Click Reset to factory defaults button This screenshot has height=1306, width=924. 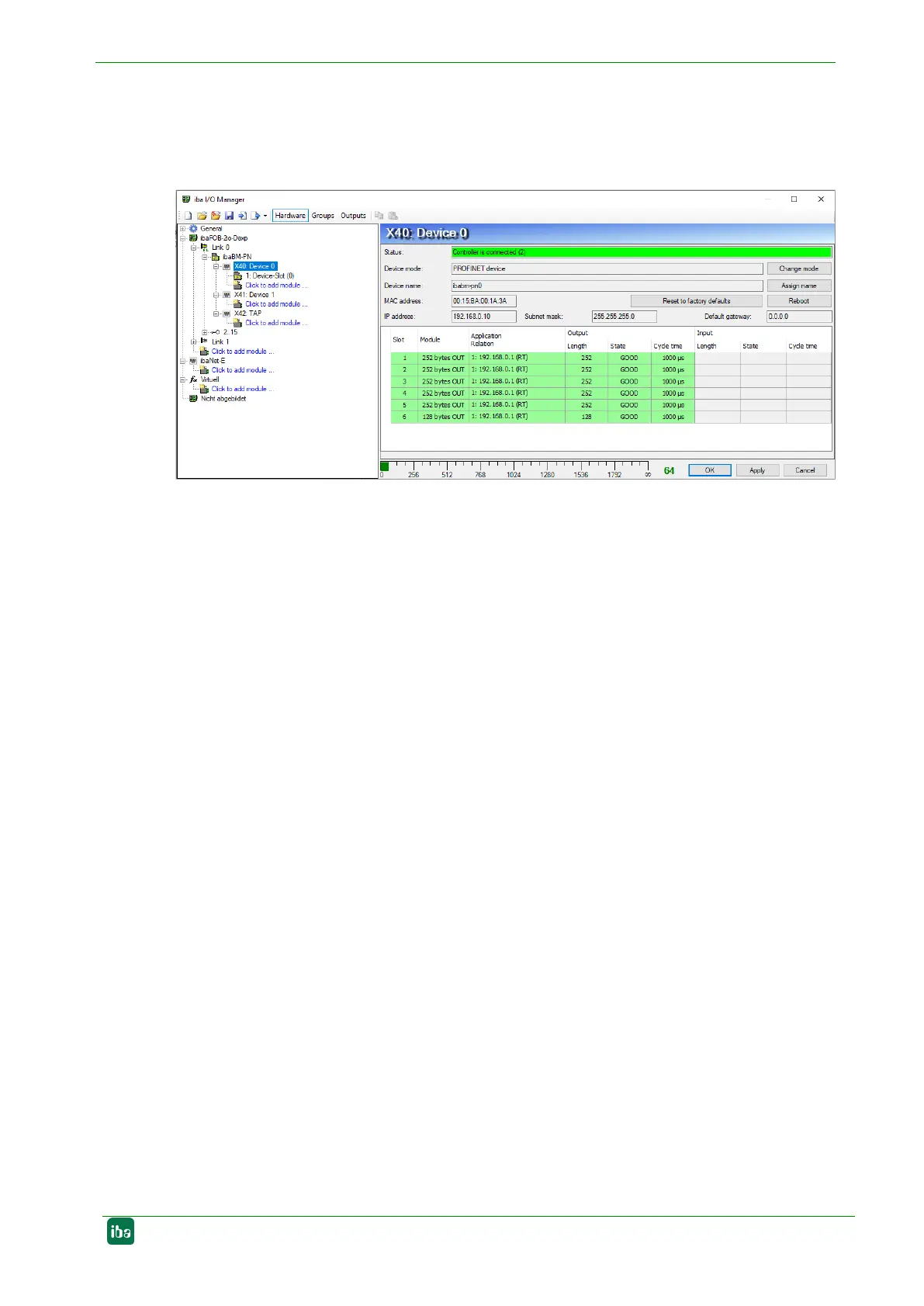click(x=696, y=301)
